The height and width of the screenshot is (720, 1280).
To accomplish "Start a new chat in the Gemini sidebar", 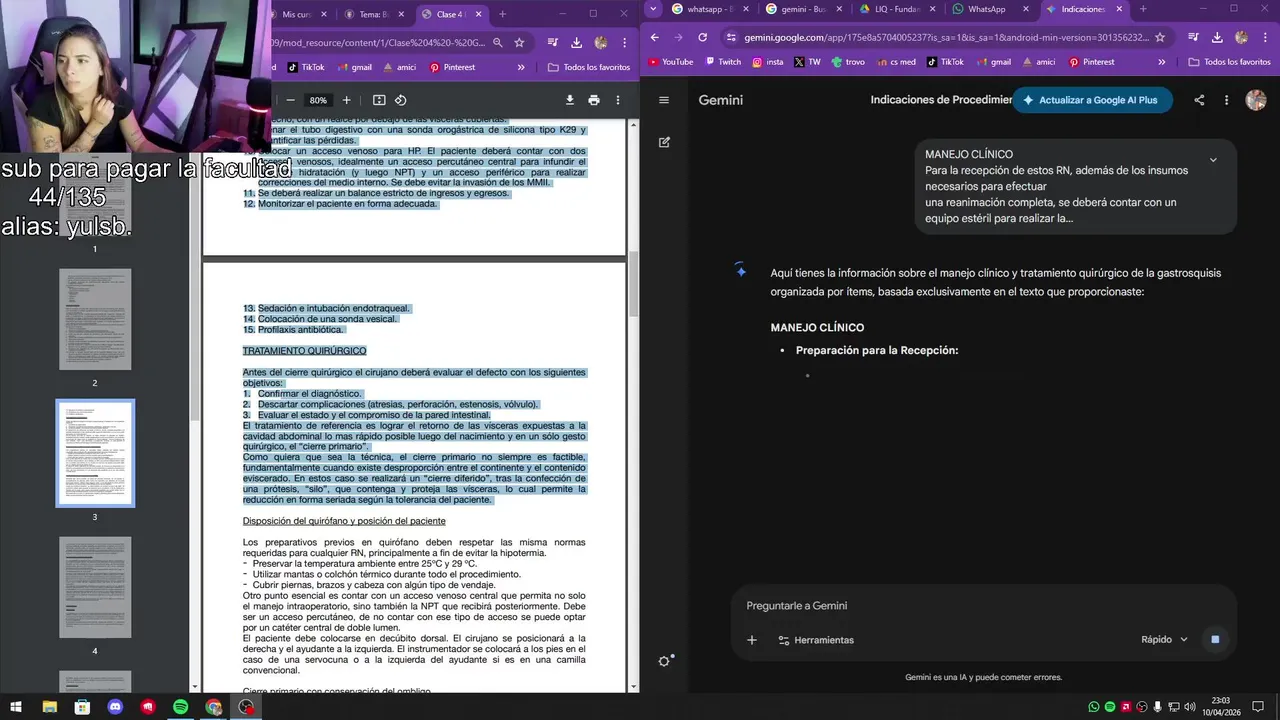I will point(664,143).
